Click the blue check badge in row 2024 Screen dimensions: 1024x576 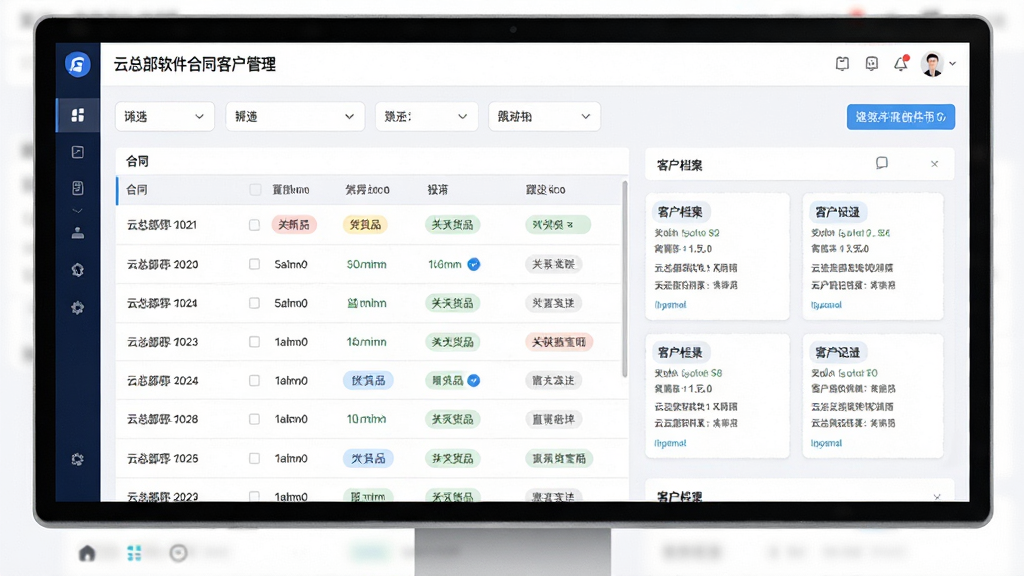(474, 380)
